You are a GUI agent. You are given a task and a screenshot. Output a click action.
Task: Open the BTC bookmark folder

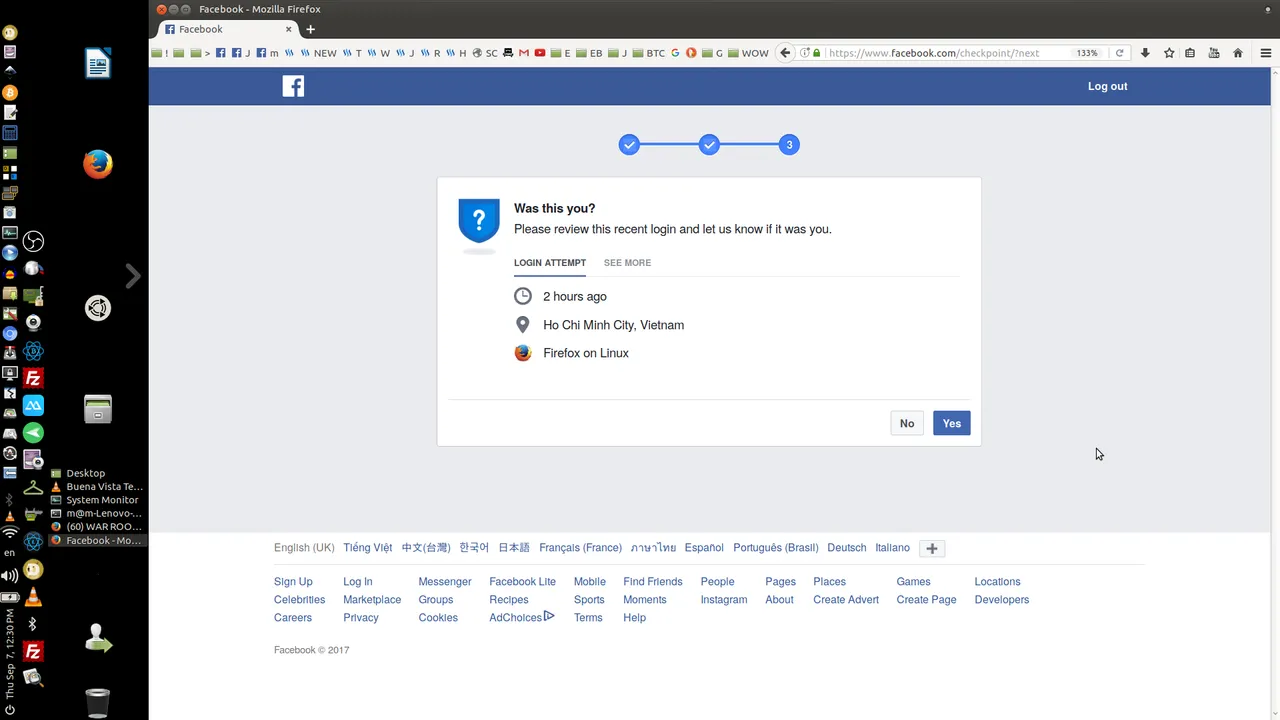pos(649,53)
